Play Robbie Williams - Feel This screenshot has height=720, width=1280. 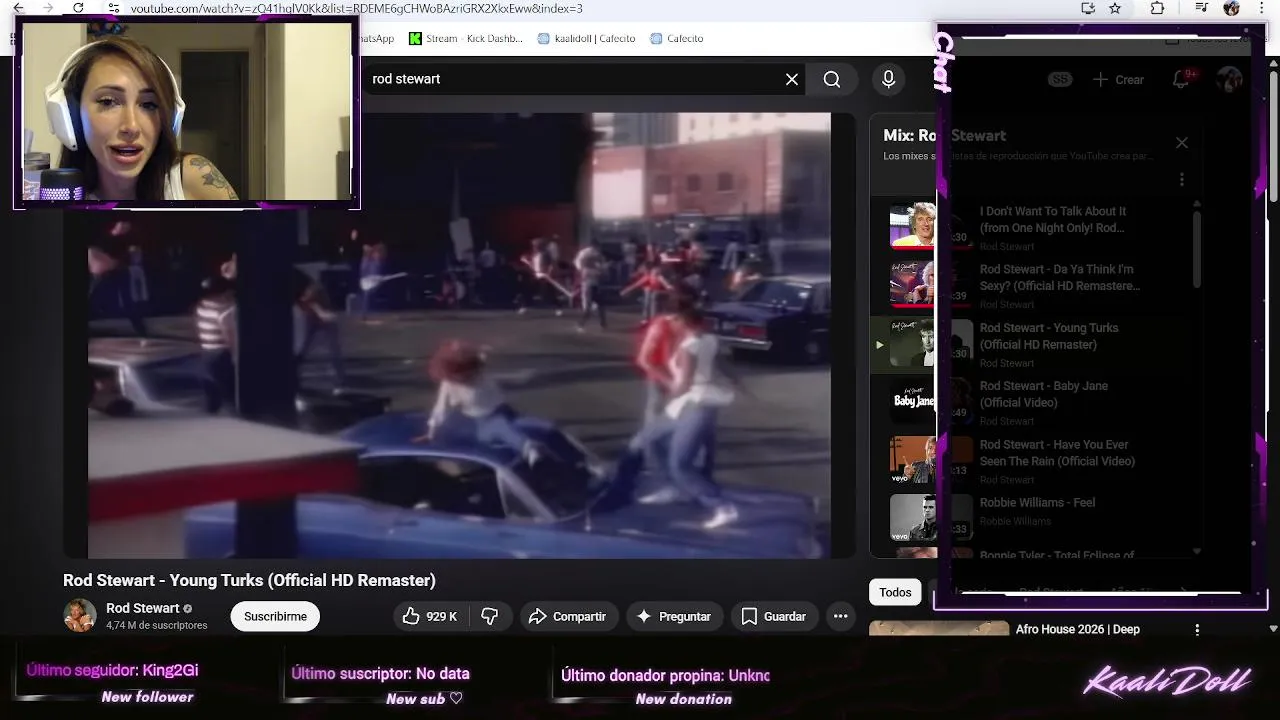[1037, 502]
